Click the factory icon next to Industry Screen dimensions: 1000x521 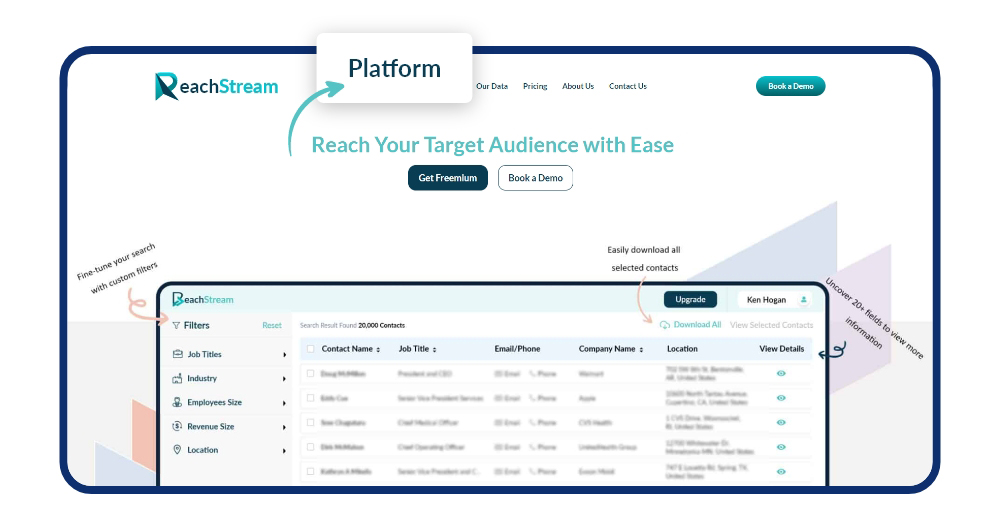coord(177,378)
